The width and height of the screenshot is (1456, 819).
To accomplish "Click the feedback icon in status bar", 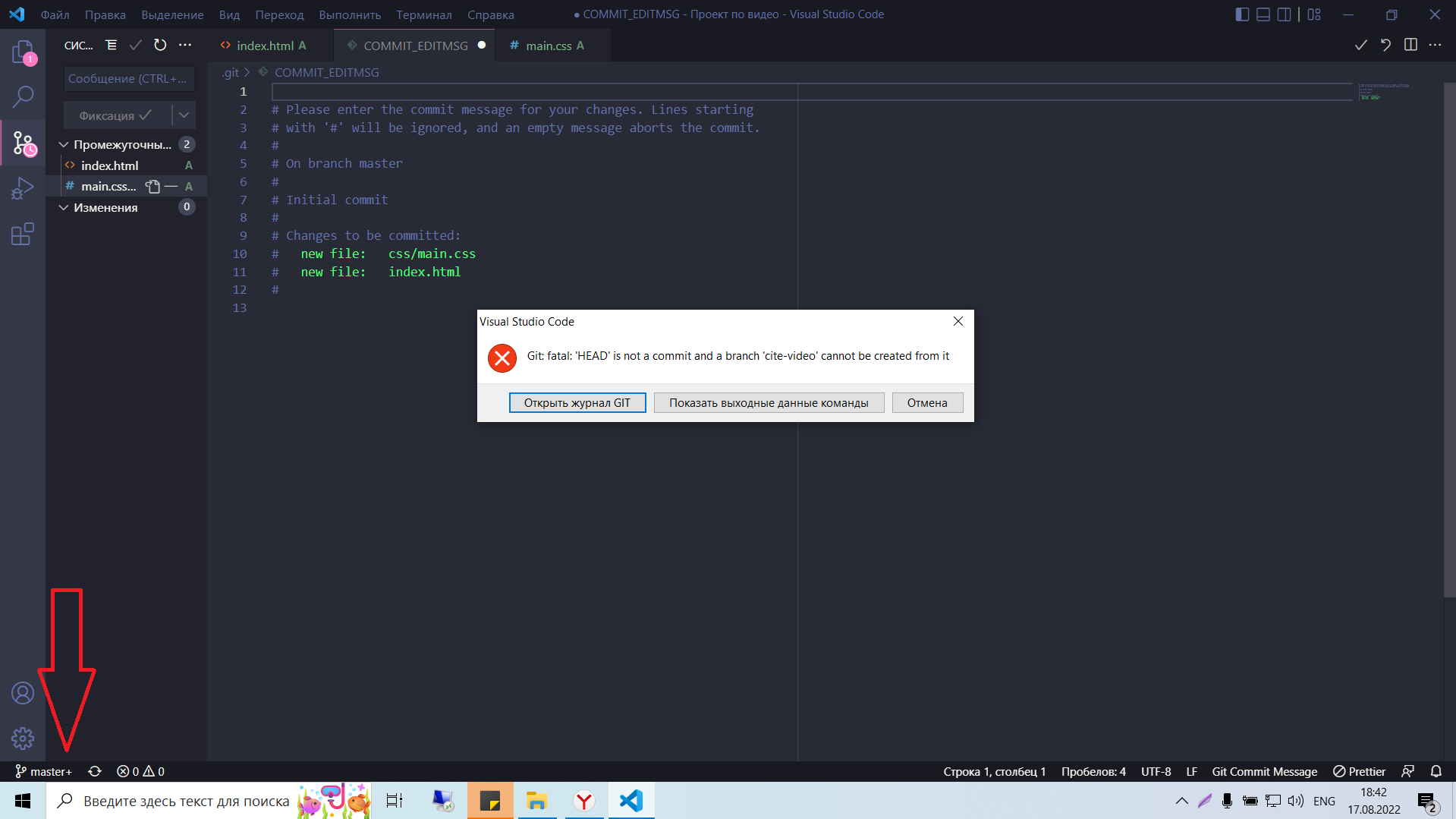I will click(1407, 771).
